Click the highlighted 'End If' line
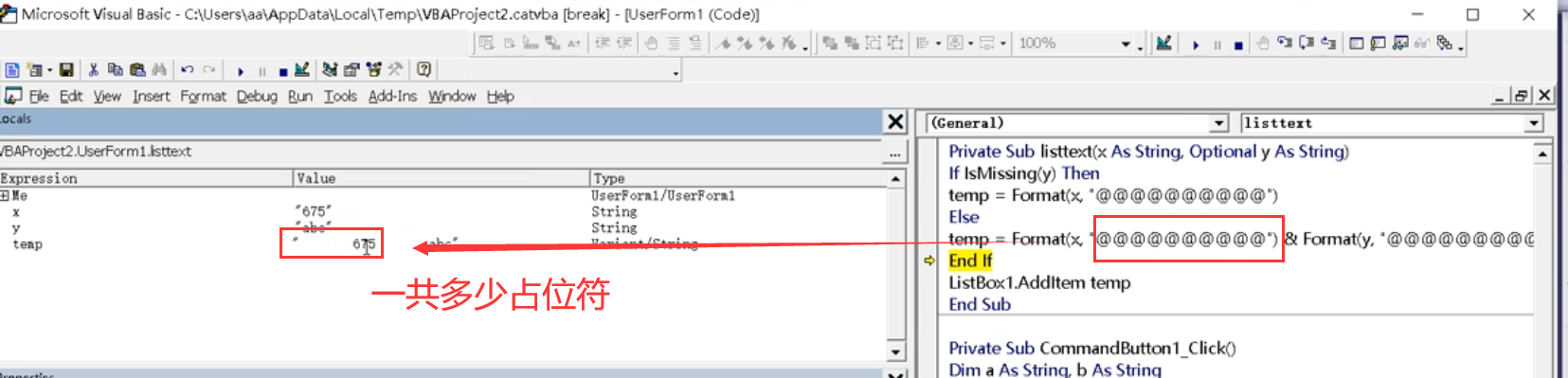This screenshot has width=1568, height=378. click(970, 261)
